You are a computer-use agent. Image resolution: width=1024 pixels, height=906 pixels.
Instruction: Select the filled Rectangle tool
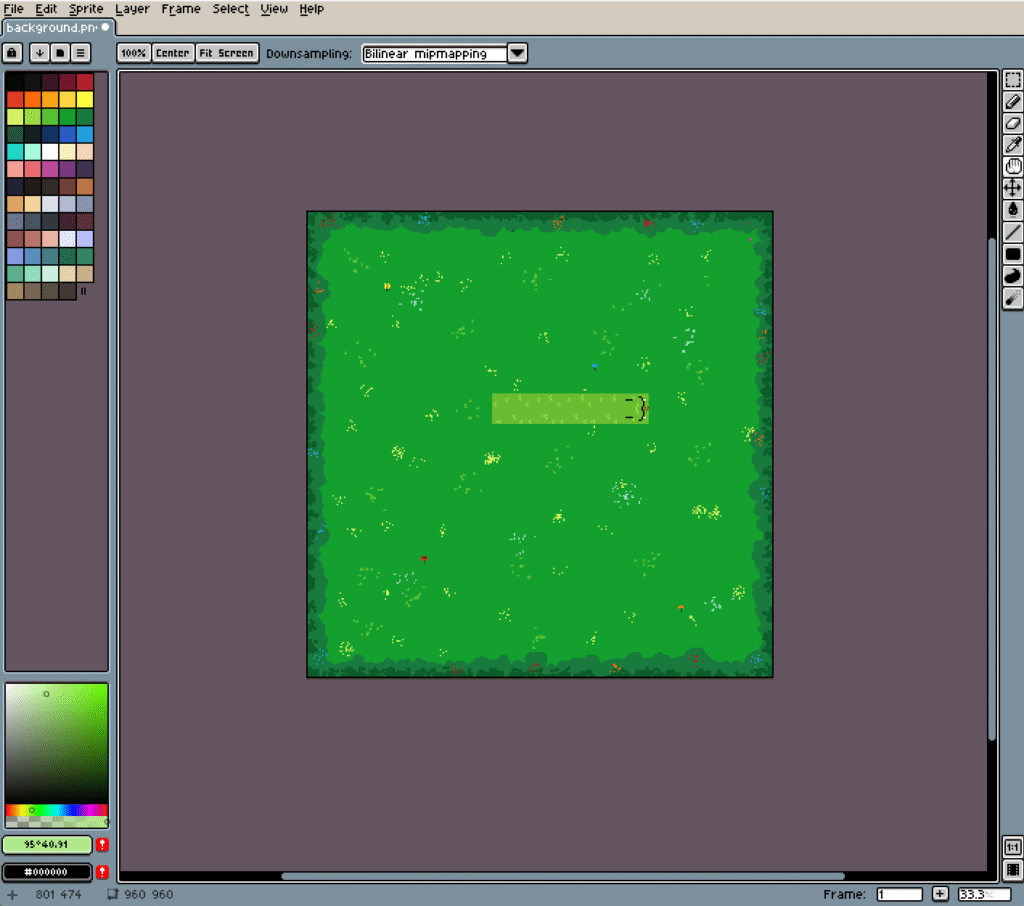tap(1012, 254)
